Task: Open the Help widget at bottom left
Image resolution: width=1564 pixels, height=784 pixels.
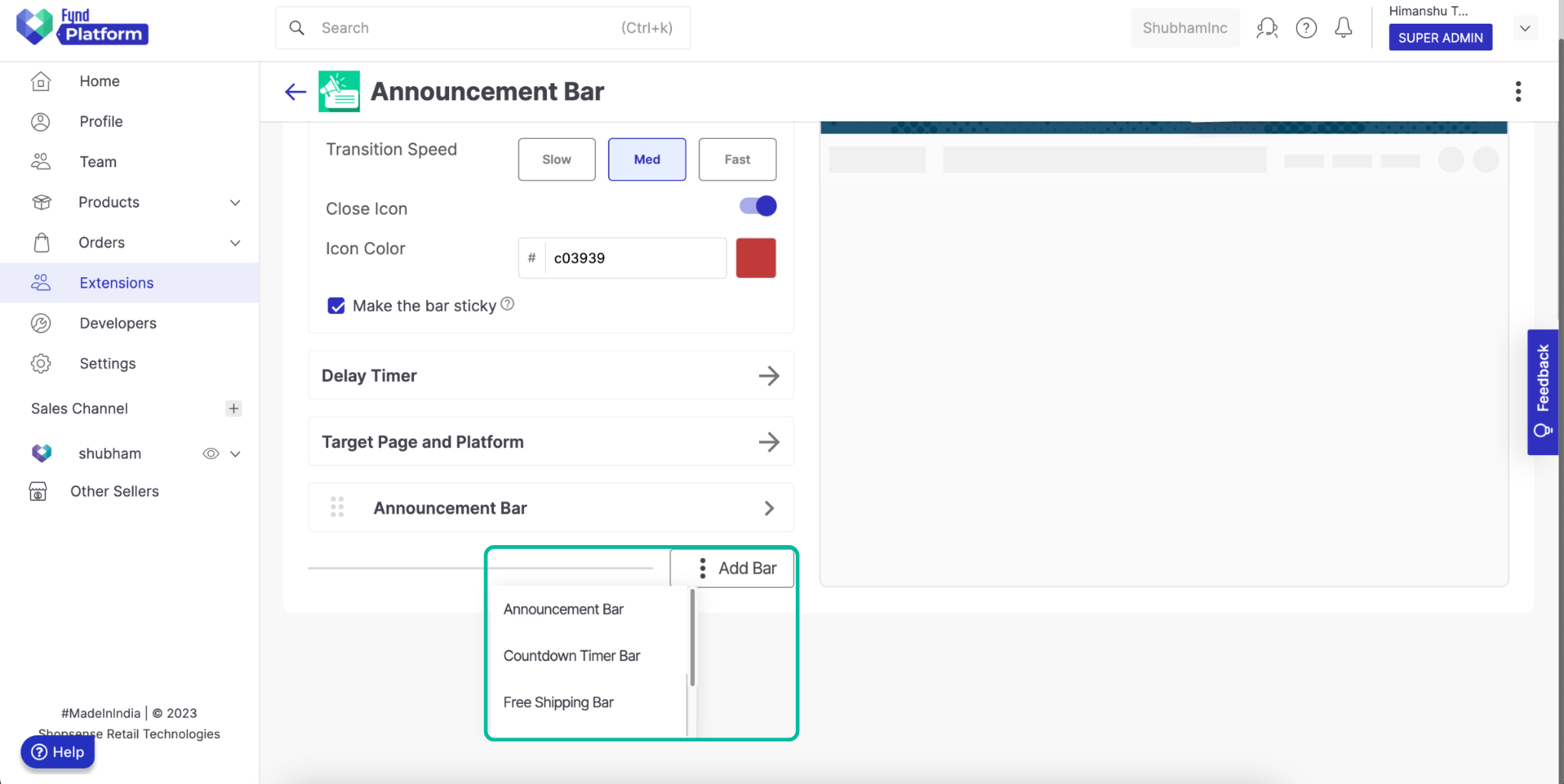Action: (x=57, y=751)
